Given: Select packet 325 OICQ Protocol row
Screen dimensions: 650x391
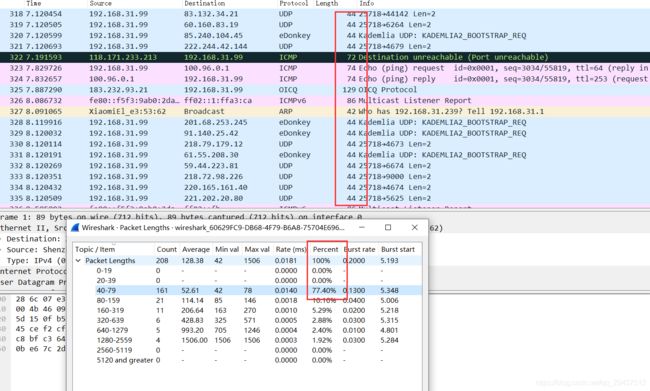Looking at the screenshot, I should 325,90.
